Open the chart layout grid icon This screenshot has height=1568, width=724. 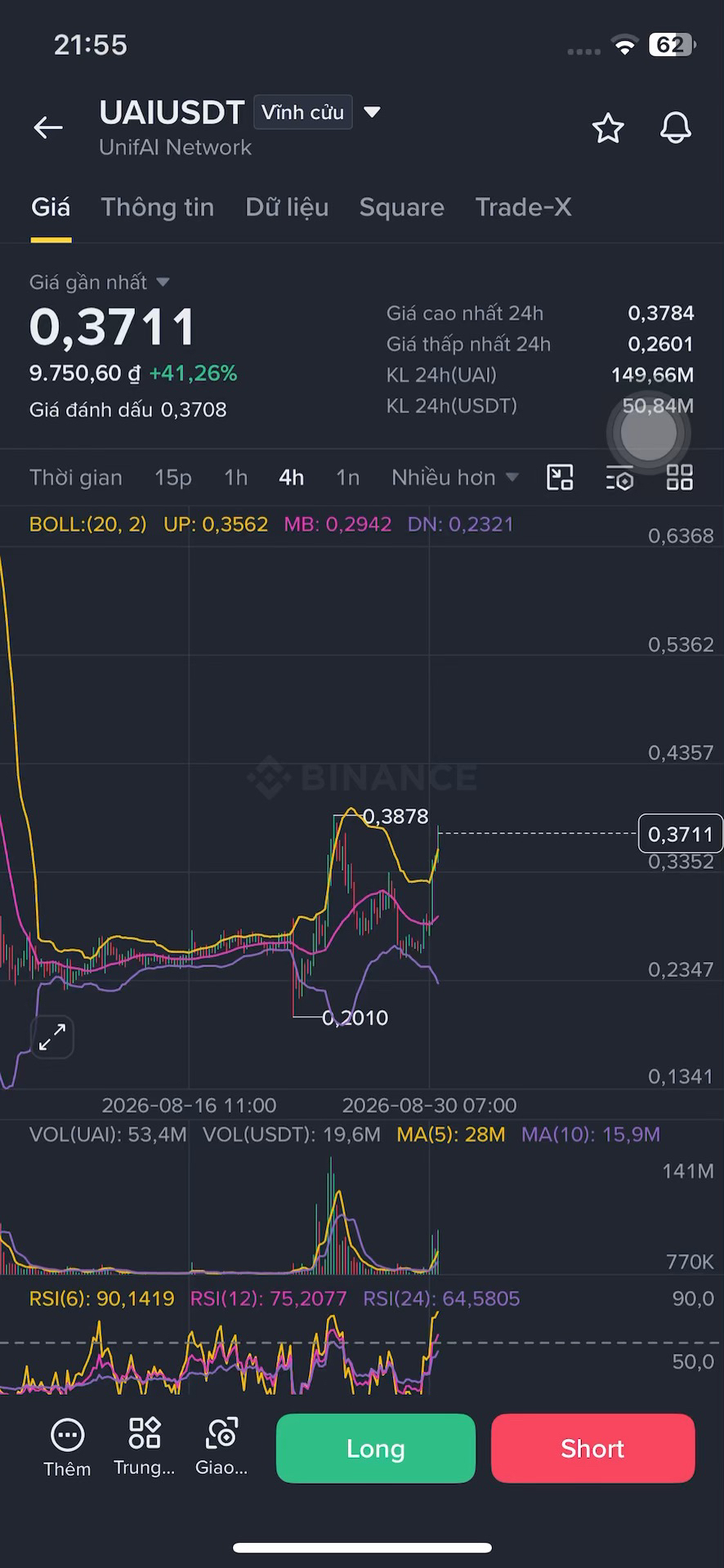tap(680, 477)
